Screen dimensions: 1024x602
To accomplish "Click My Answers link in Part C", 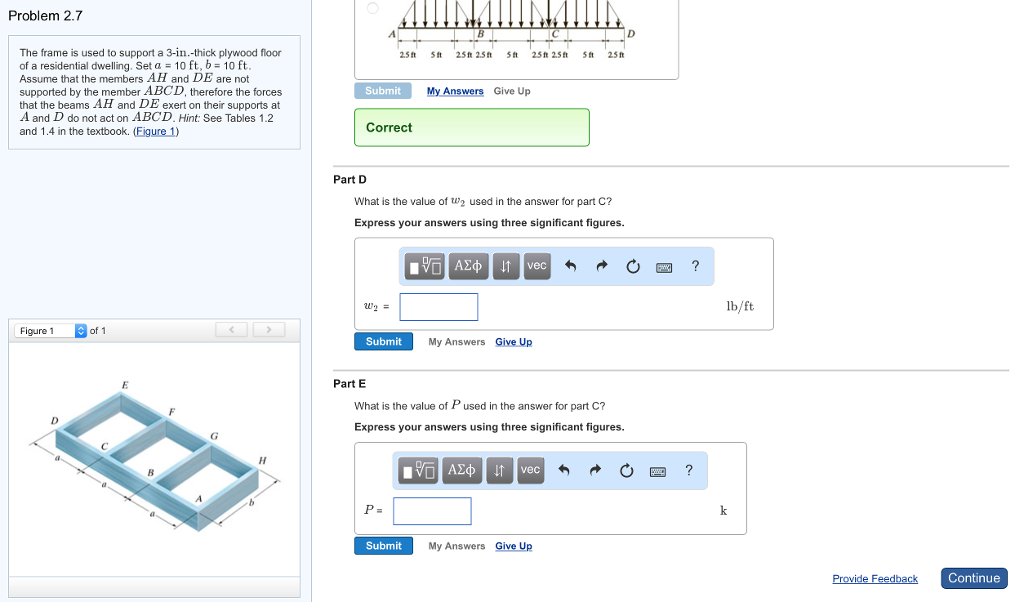I will tap(455, 91).
